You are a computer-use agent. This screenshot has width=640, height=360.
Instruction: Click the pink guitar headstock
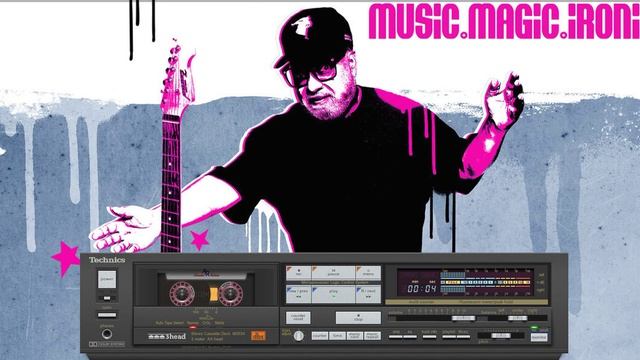(x=178, y=78)
